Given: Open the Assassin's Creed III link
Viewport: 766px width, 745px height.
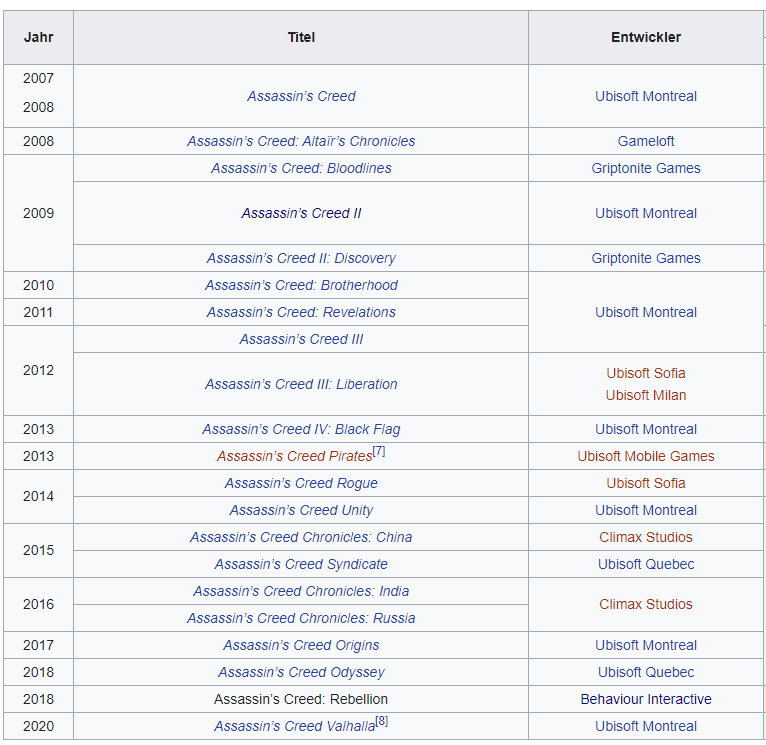Looking at the screenshot, I should pyautogui.click(x=301, y=339).
